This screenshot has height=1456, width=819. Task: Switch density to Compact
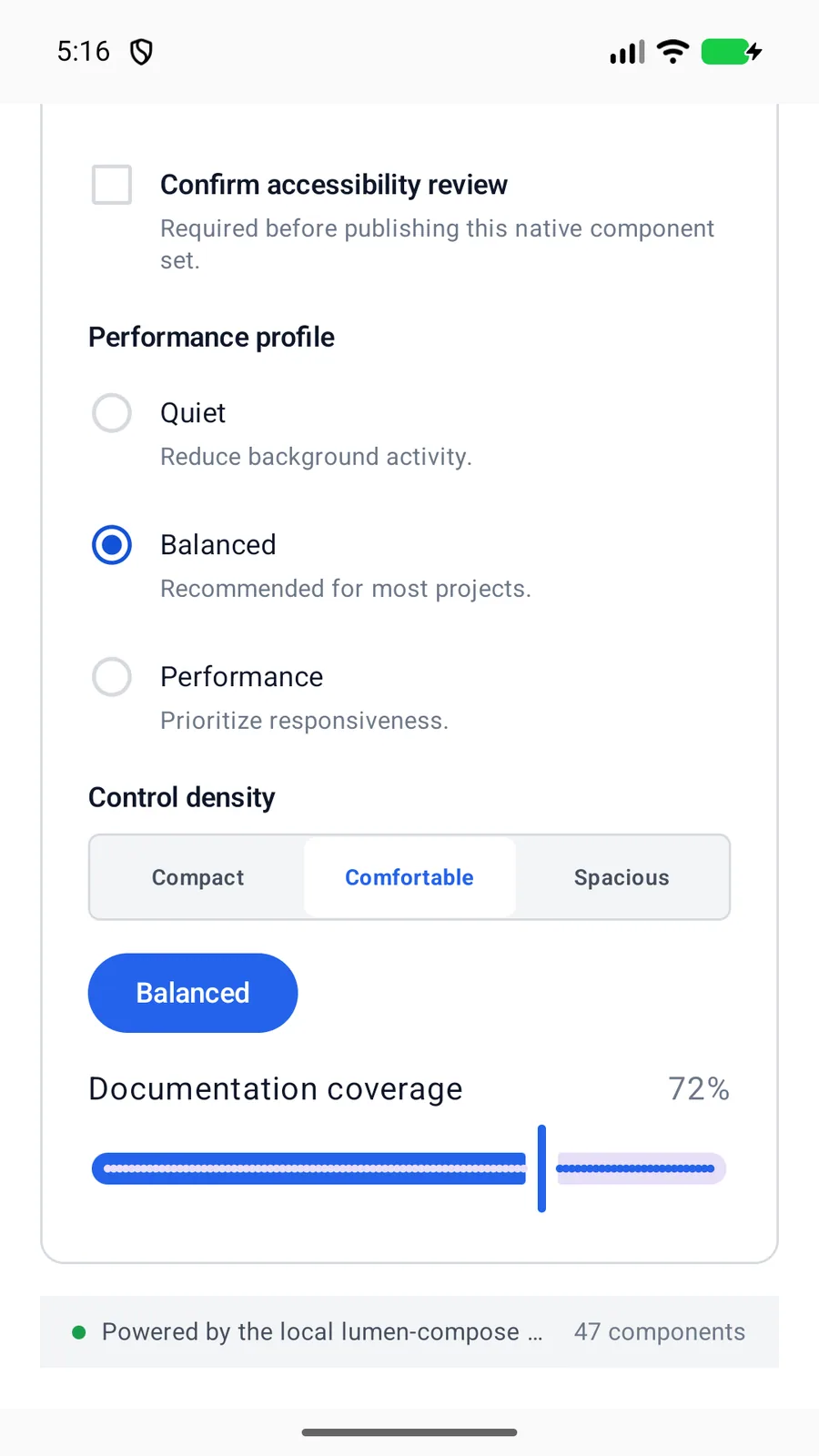(197, 877)
